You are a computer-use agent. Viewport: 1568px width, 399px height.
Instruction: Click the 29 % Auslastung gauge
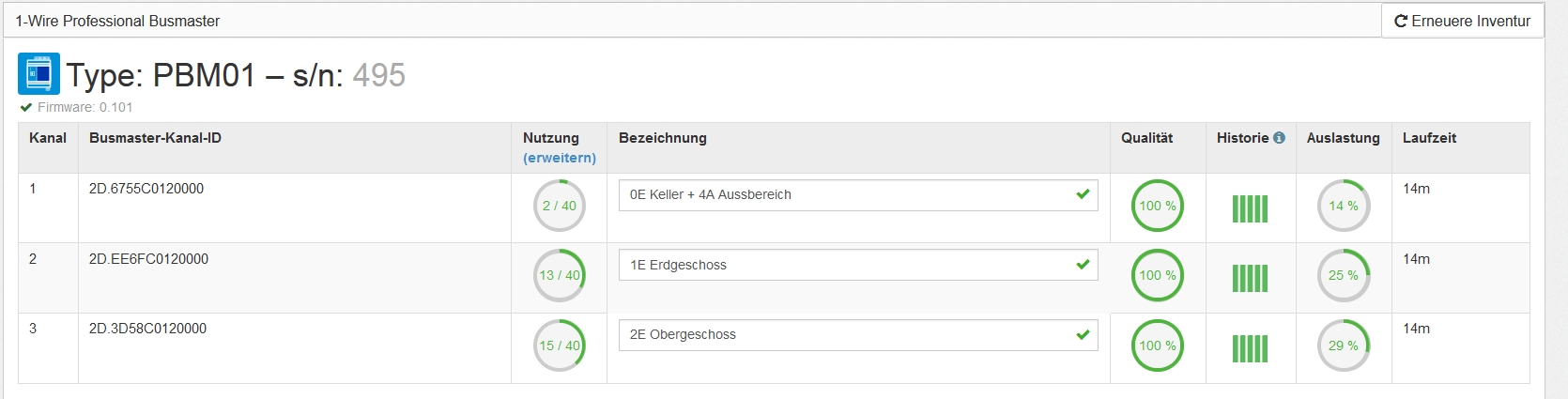tap(1344, 345)
